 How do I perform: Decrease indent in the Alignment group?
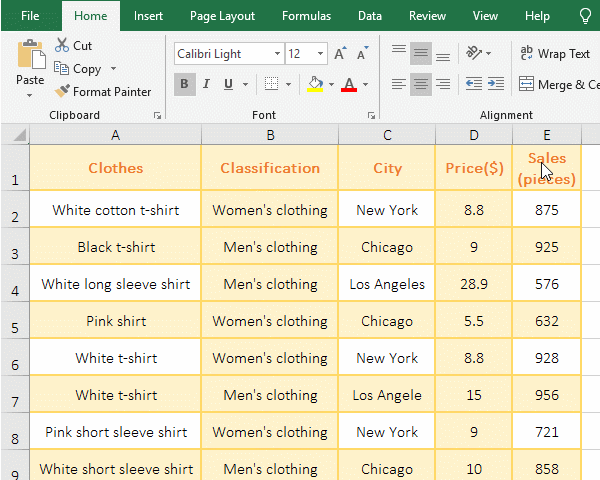point(474,84)
